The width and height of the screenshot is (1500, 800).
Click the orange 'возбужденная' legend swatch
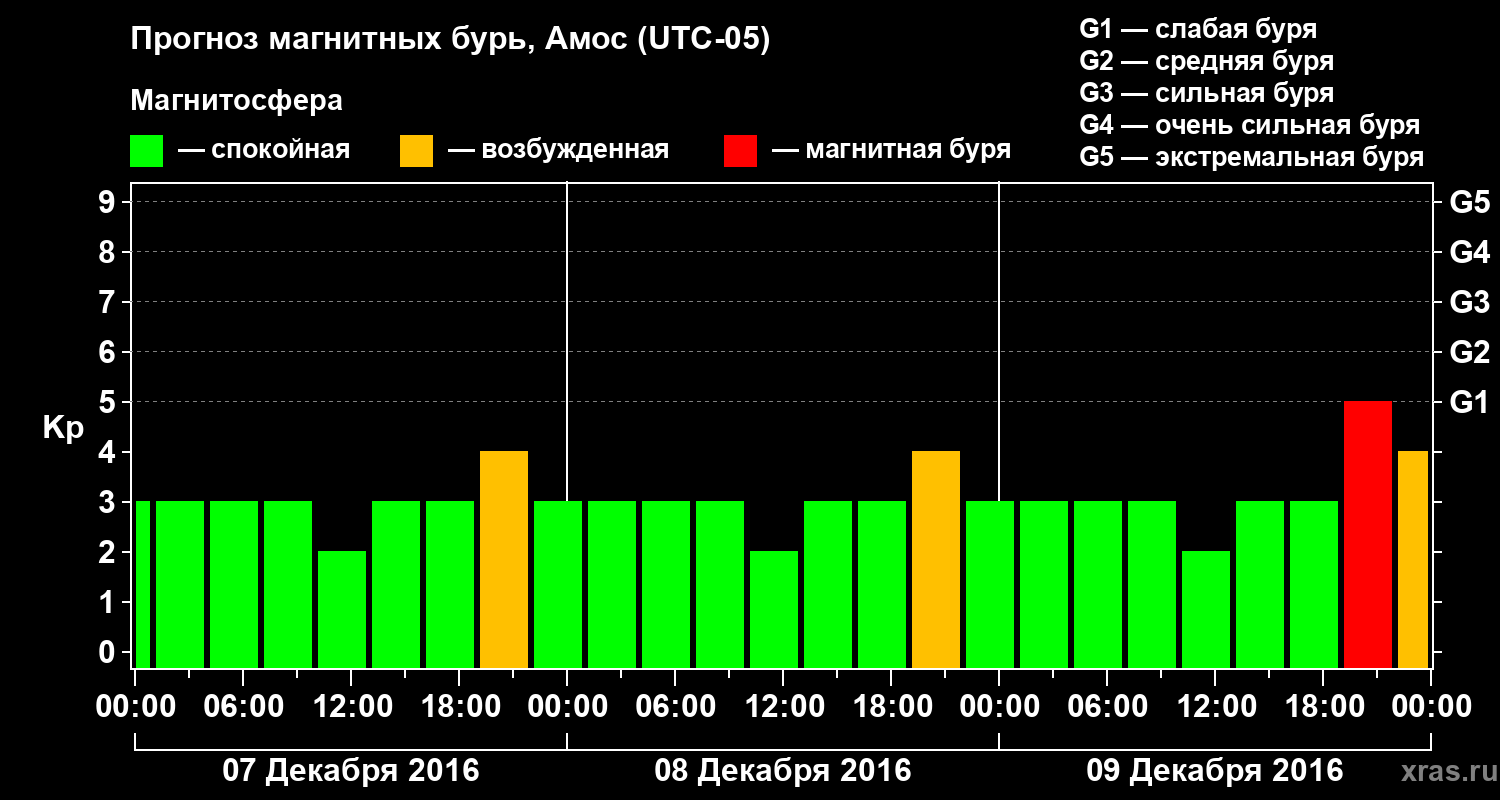pyautogui.click(x=416, y=151)
